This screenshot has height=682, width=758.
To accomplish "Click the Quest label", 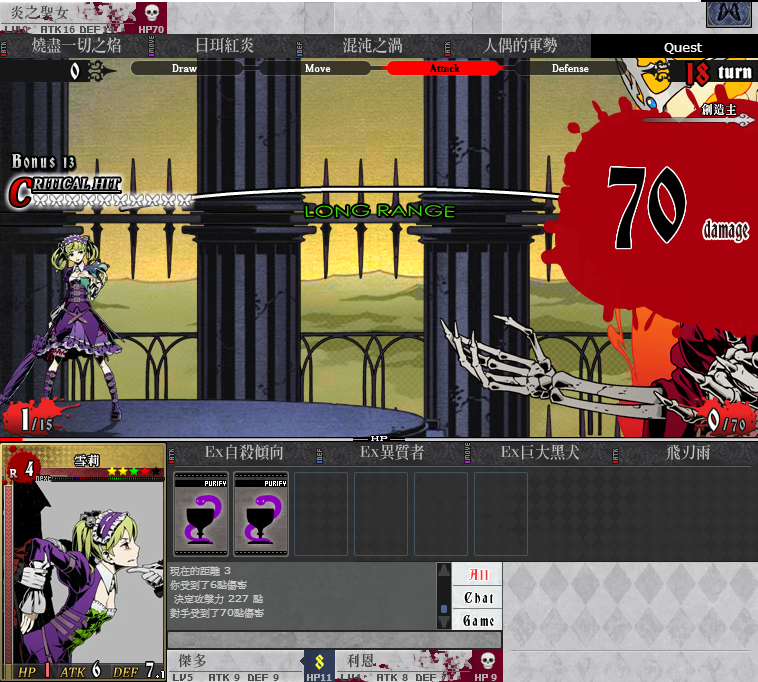I will pyautogui.click(x=682, y=47).
